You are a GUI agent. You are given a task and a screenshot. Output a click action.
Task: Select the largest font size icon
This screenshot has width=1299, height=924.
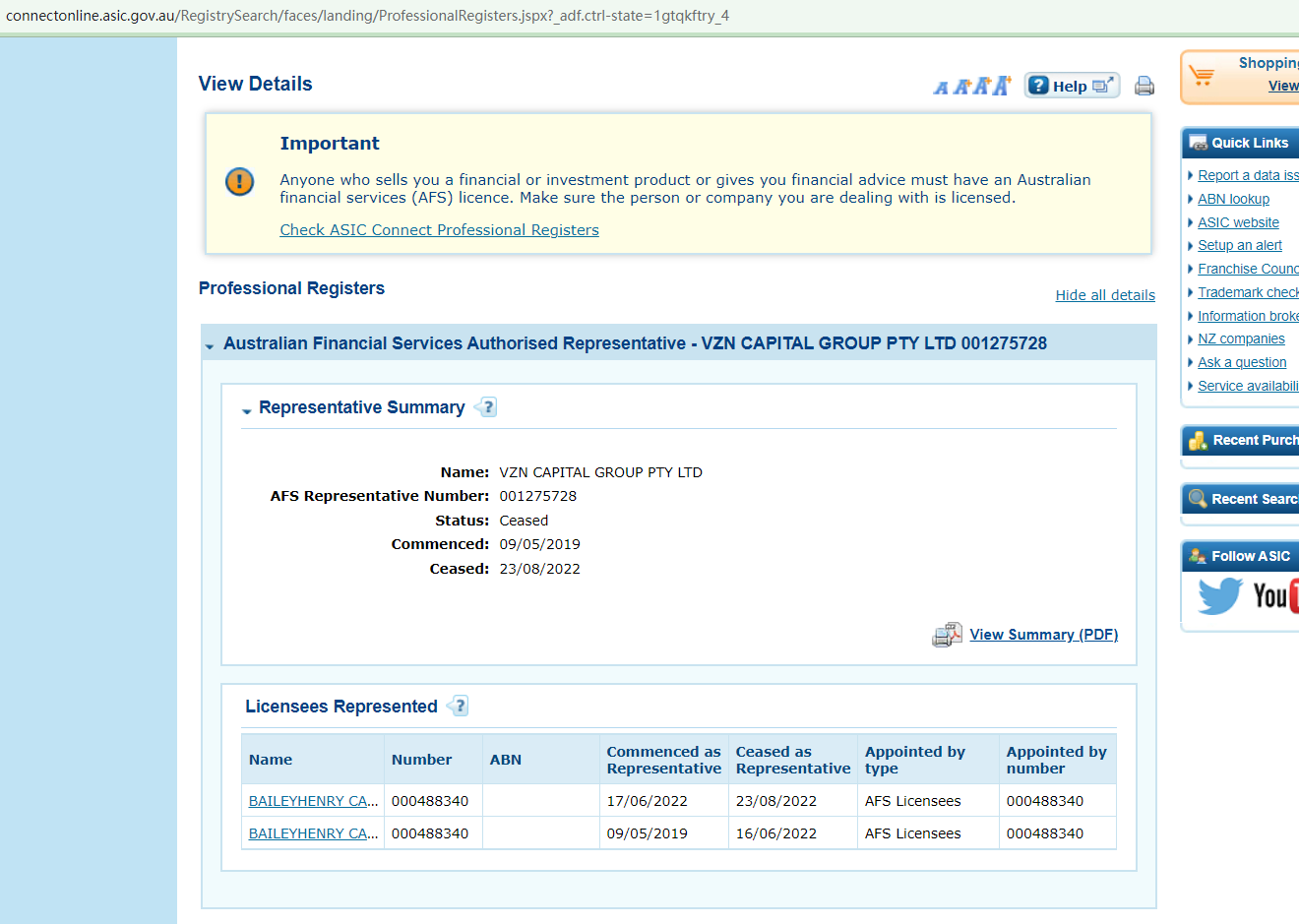[1002, 86]
